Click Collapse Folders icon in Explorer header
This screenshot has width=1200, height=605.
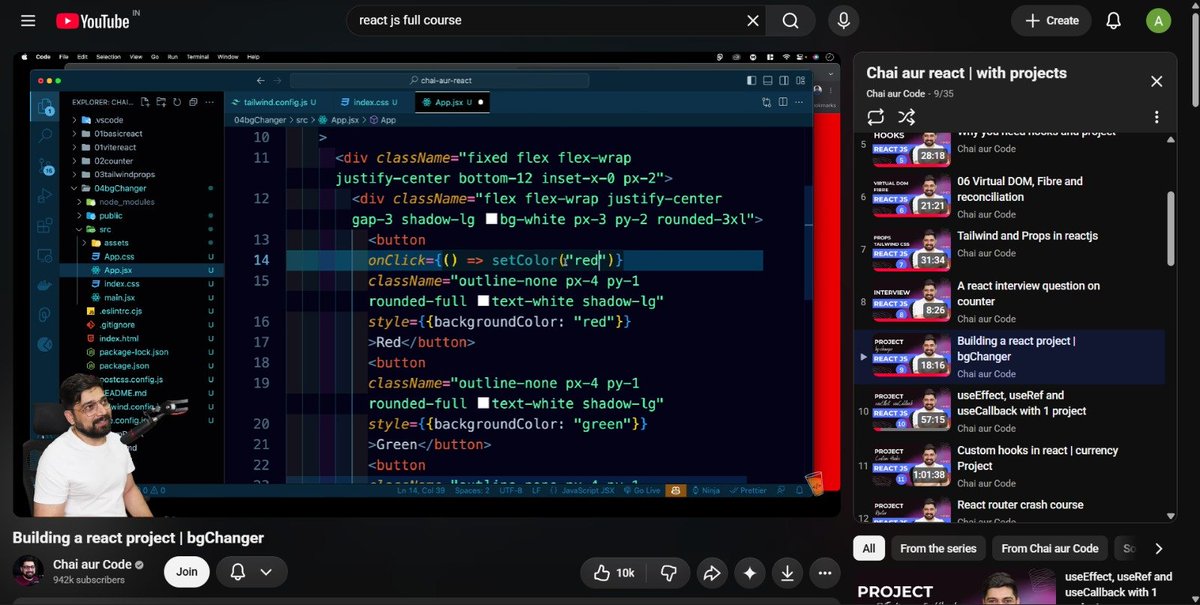pyautogui.click(x=192, y=101)
